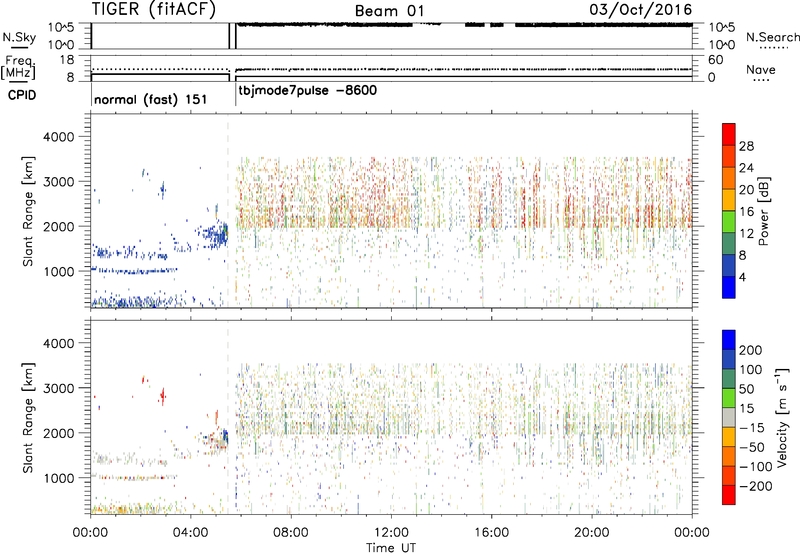Click the '-15' tick on the velocity scale

point(752,428)
